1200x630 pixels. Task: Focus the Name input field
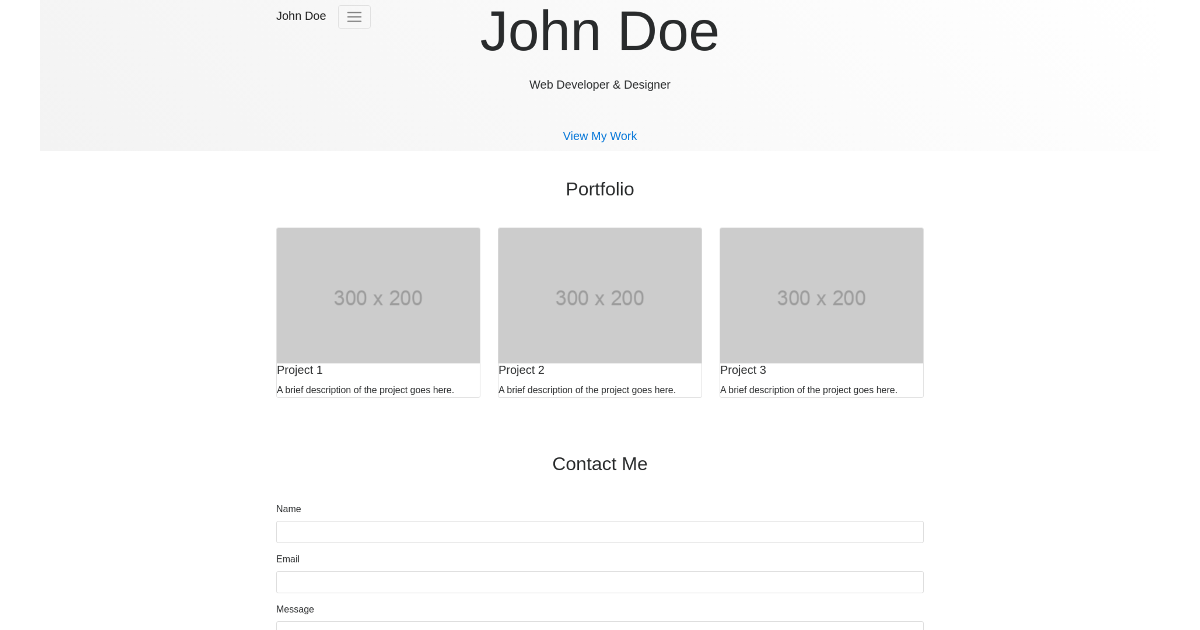(599, 531)
